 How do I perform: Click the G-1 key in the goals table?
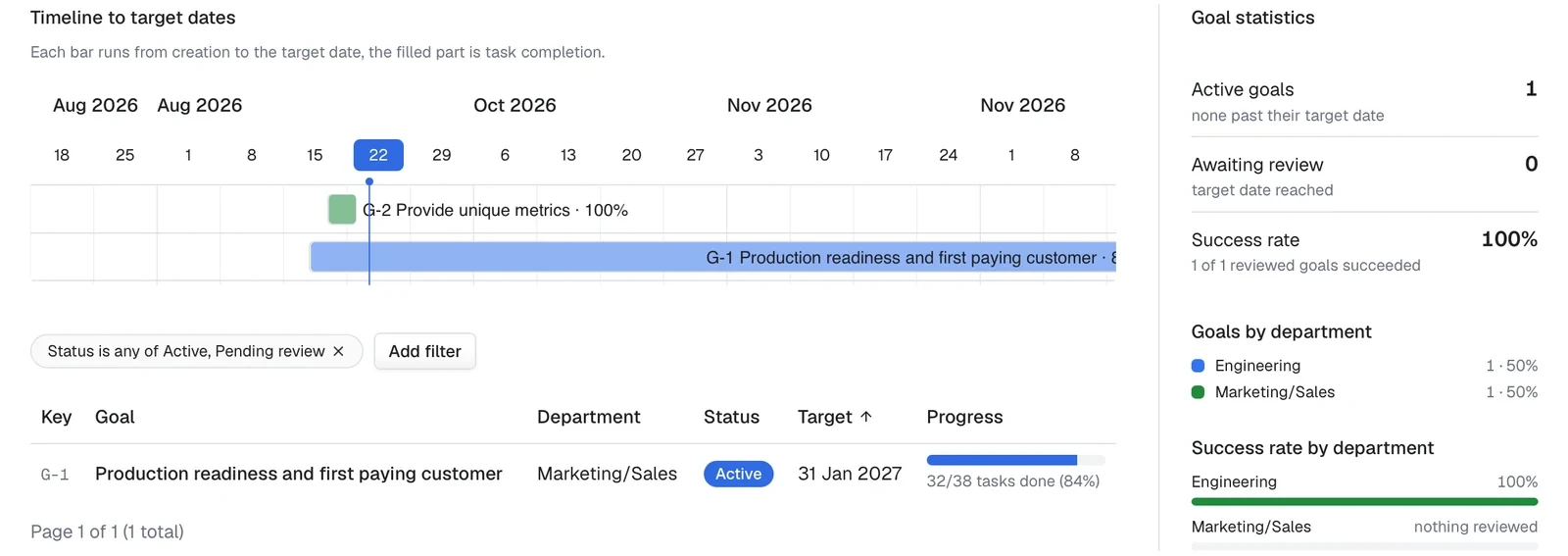click(55, 475)
